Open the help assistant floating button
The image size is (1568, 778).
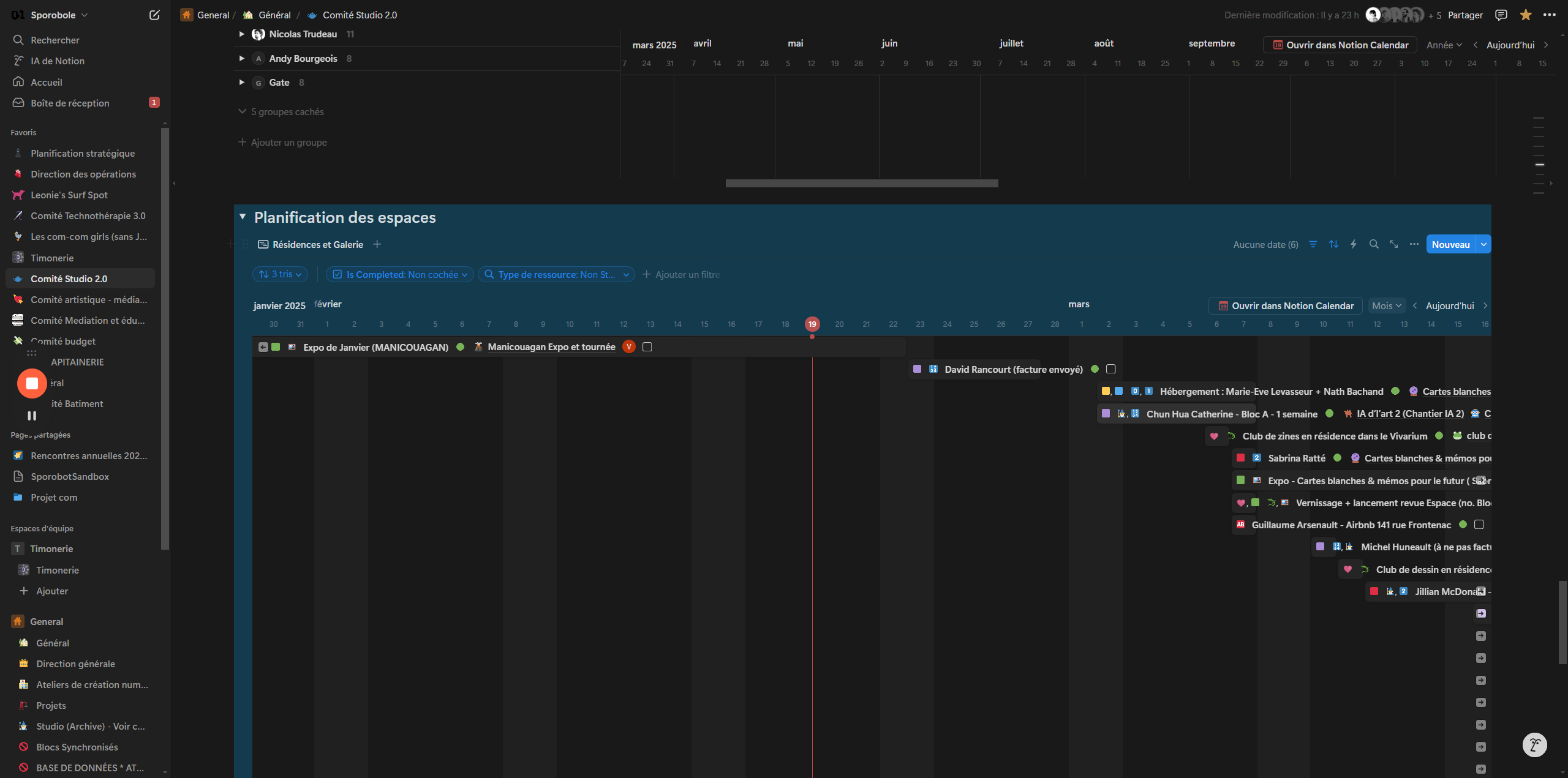coord(1534,744)
